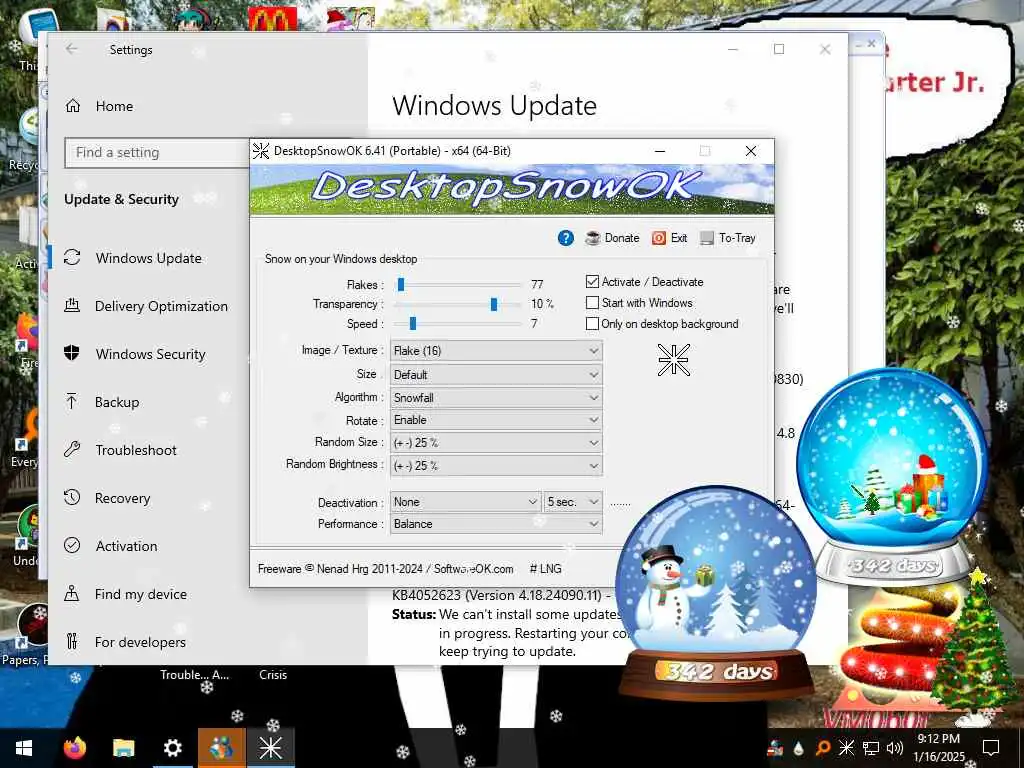Click the Troubleshoot wrench icon
This screenshot has width=1024, height=768.
coord(72,449)
